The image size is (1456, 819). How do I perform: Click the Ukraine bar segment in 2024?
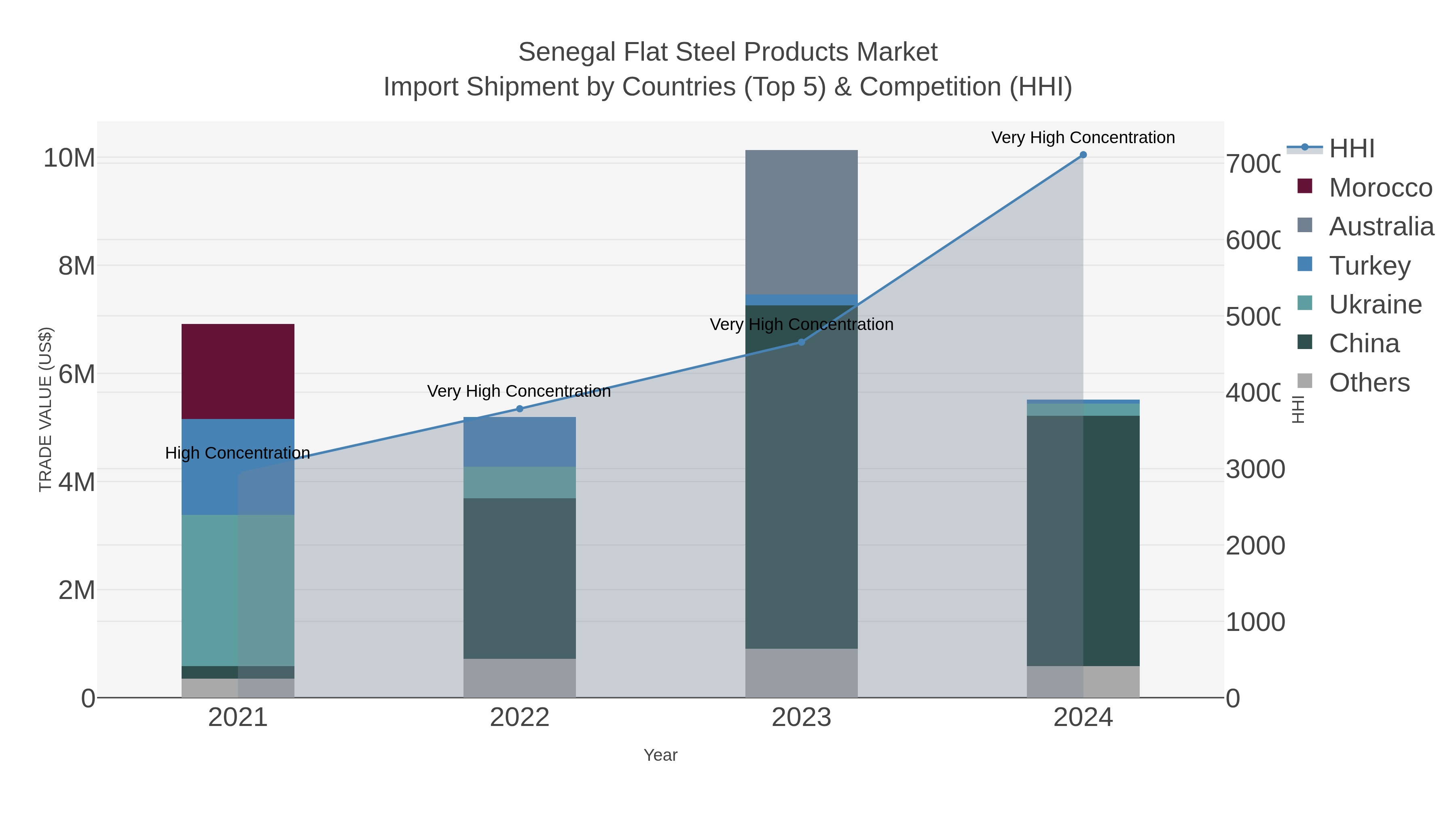coord(1083,410)
